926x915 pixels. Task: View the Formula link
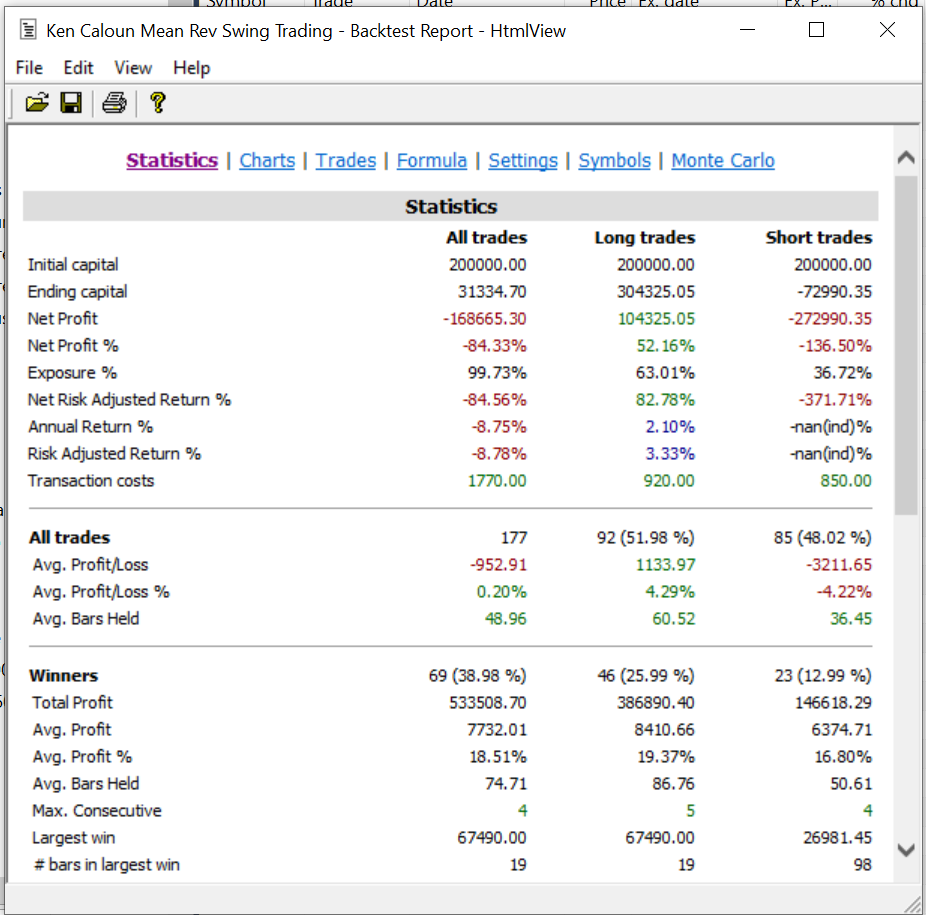431,161
